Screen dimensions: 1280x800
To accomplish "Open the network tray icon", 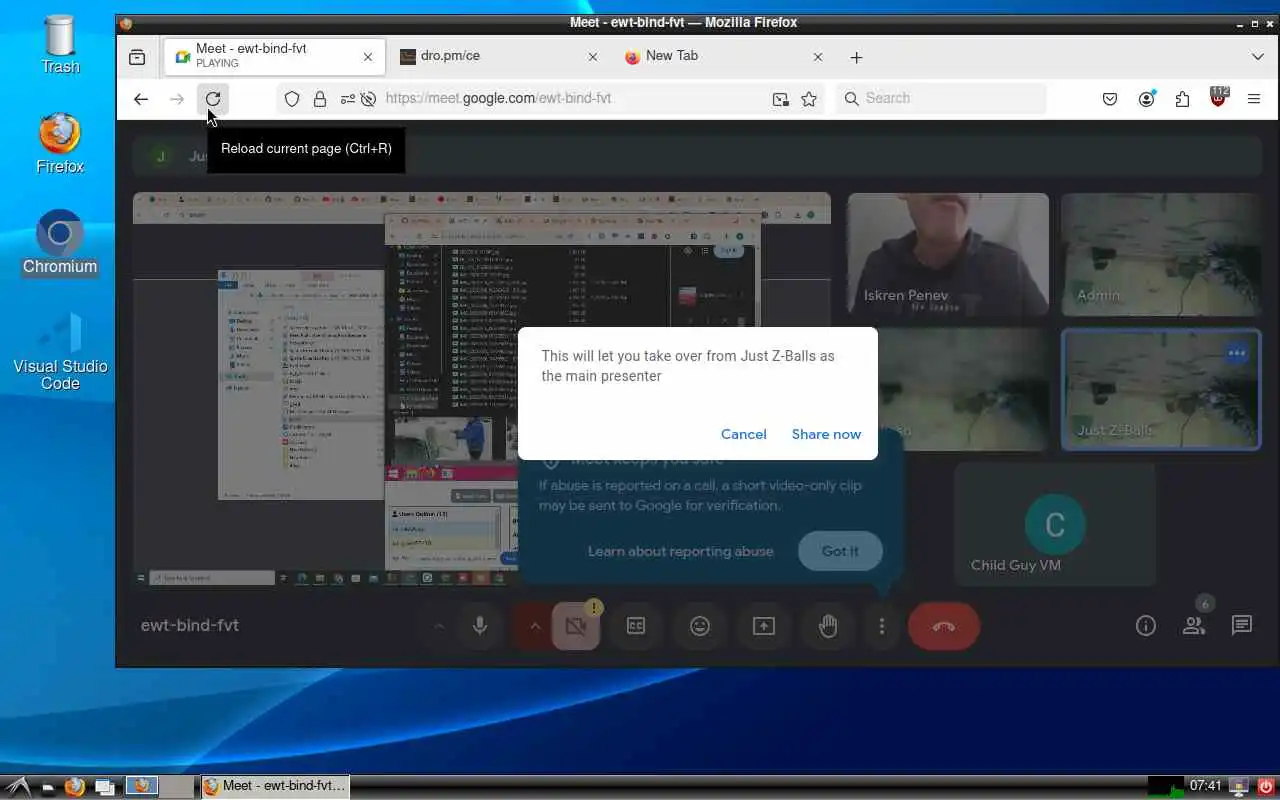I will coord(1240,786).
